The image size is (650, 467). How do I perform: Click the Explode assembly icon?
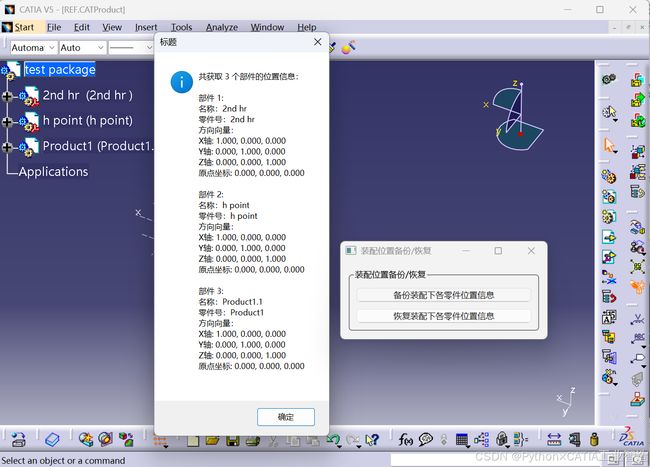pyautogui.click(x=638, y=266)
